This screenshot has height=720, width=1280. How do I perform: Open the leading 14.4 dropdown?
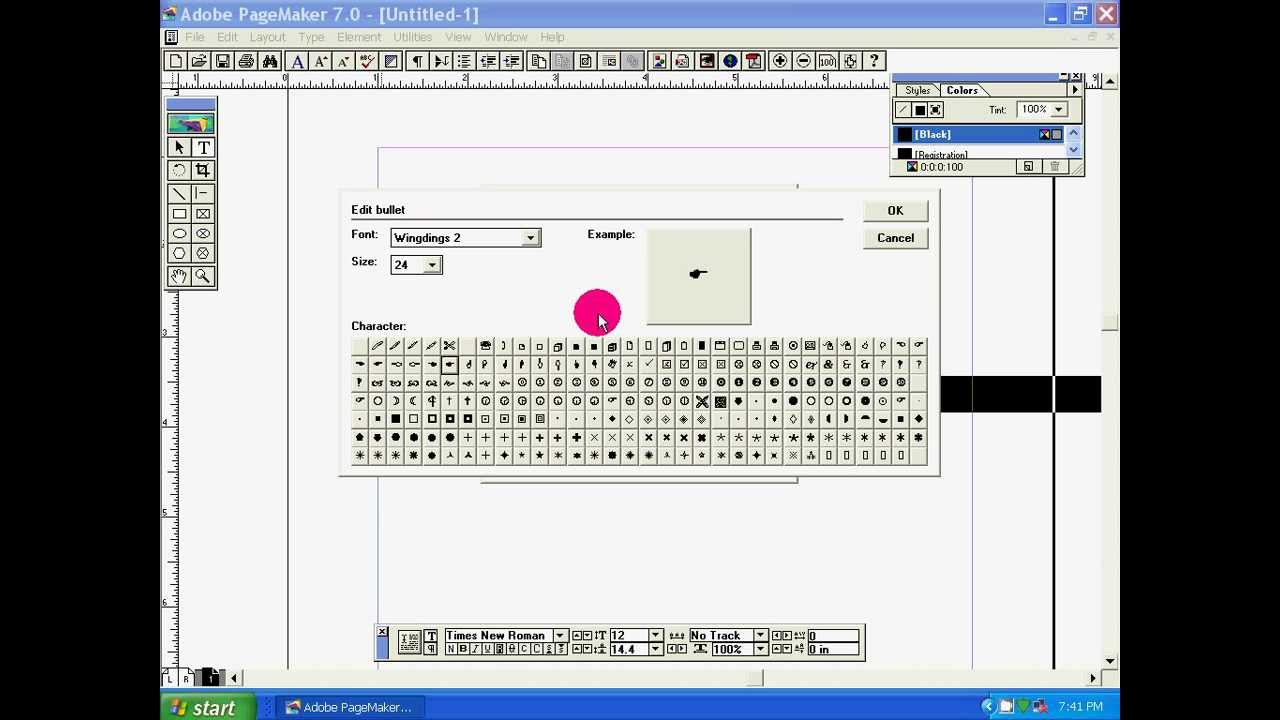656,649
